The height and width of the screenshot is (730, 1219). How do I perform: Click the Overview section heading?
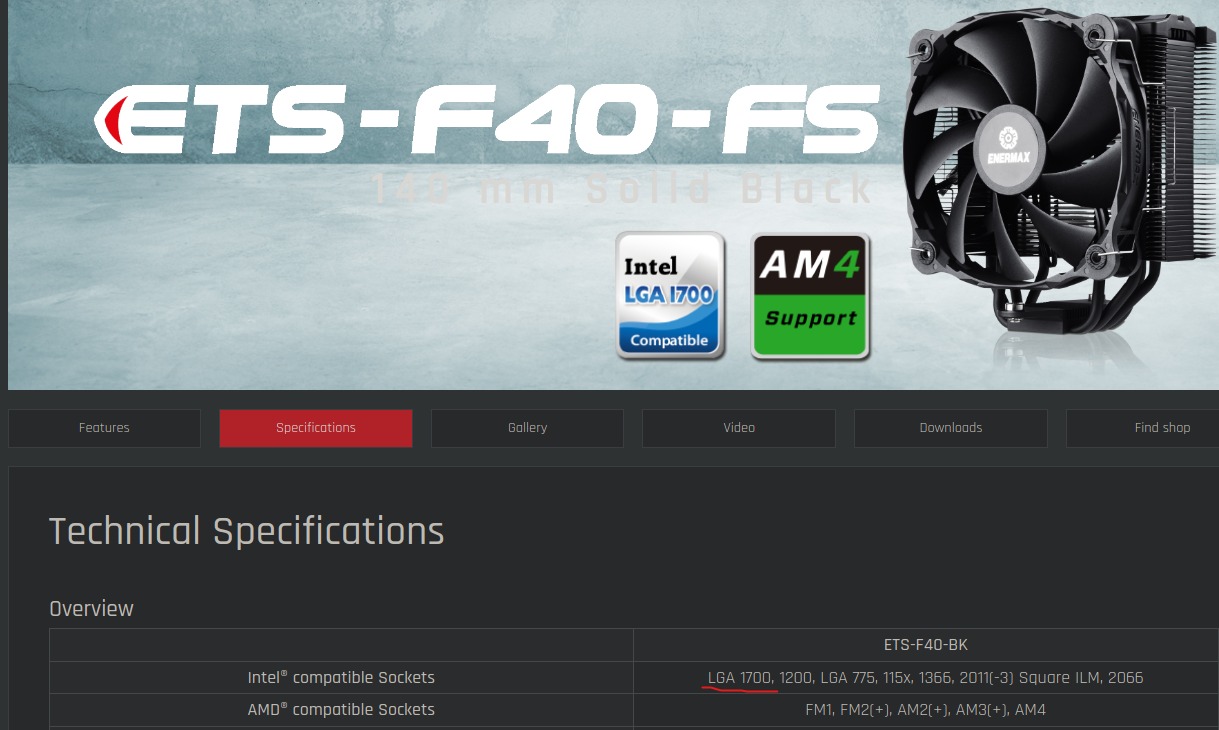tap(91, 609)
